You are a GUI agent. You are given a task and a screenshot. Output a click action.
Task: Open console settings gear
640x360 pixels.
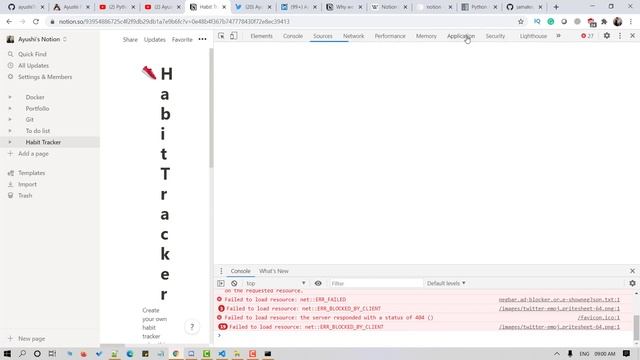(632, 283)
